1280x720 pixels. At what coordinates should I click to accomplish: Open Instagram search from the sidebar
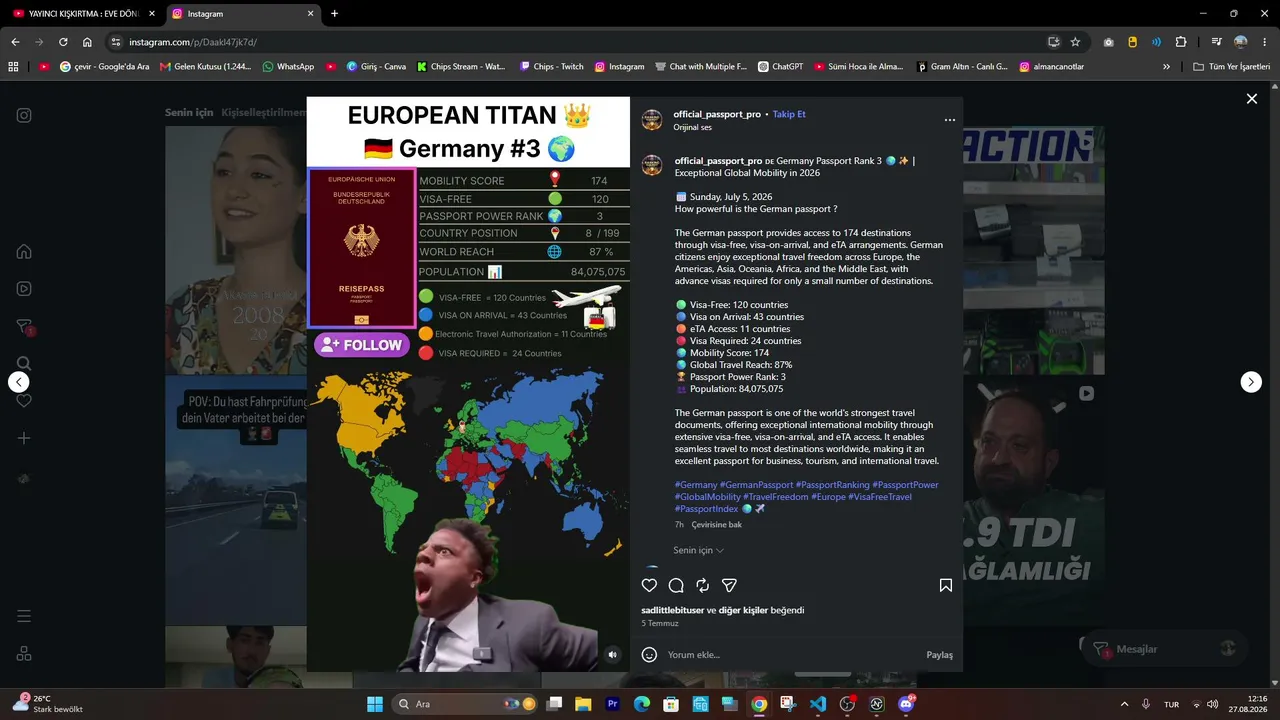(x=24, y=364)
